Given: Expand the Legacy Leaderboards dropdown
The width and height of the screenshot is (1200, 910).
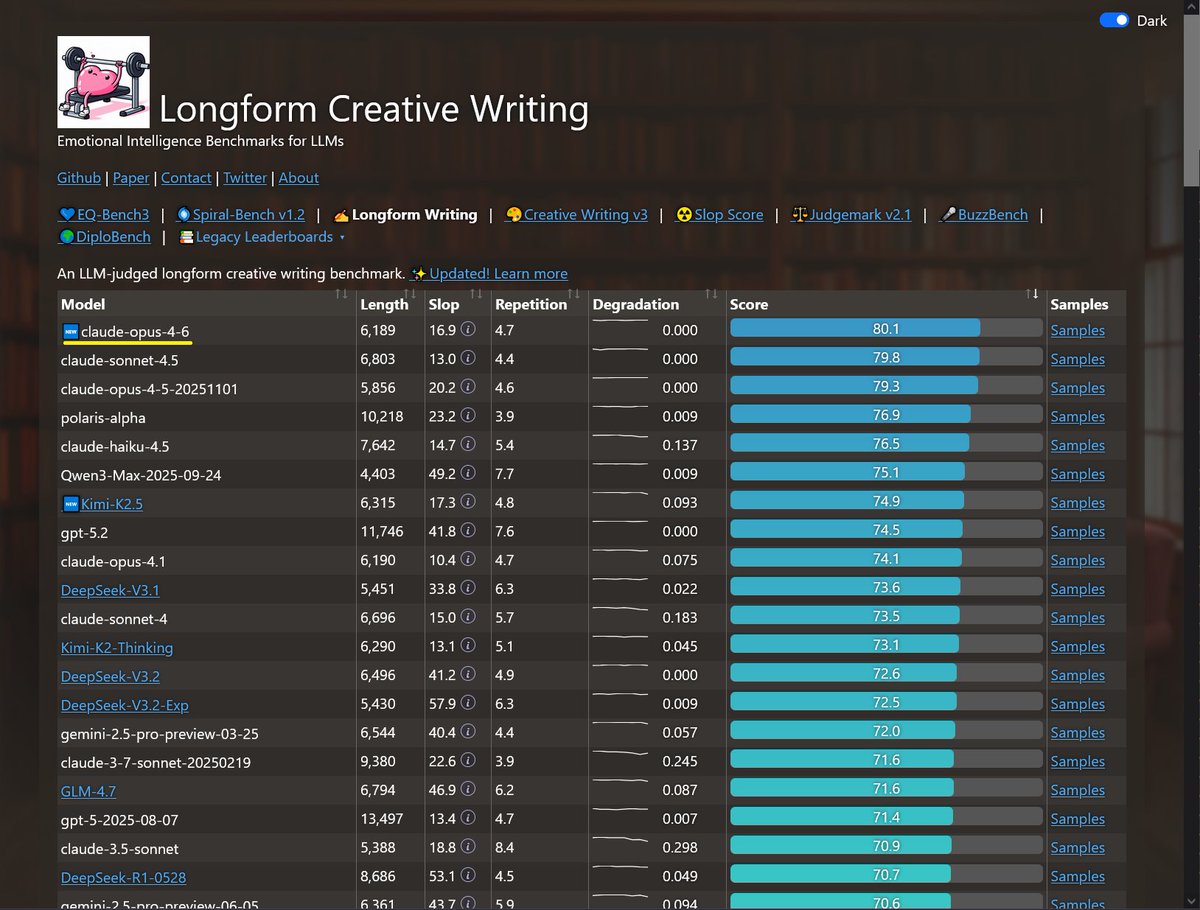Looking at the screenshot, I should (262, 237).
